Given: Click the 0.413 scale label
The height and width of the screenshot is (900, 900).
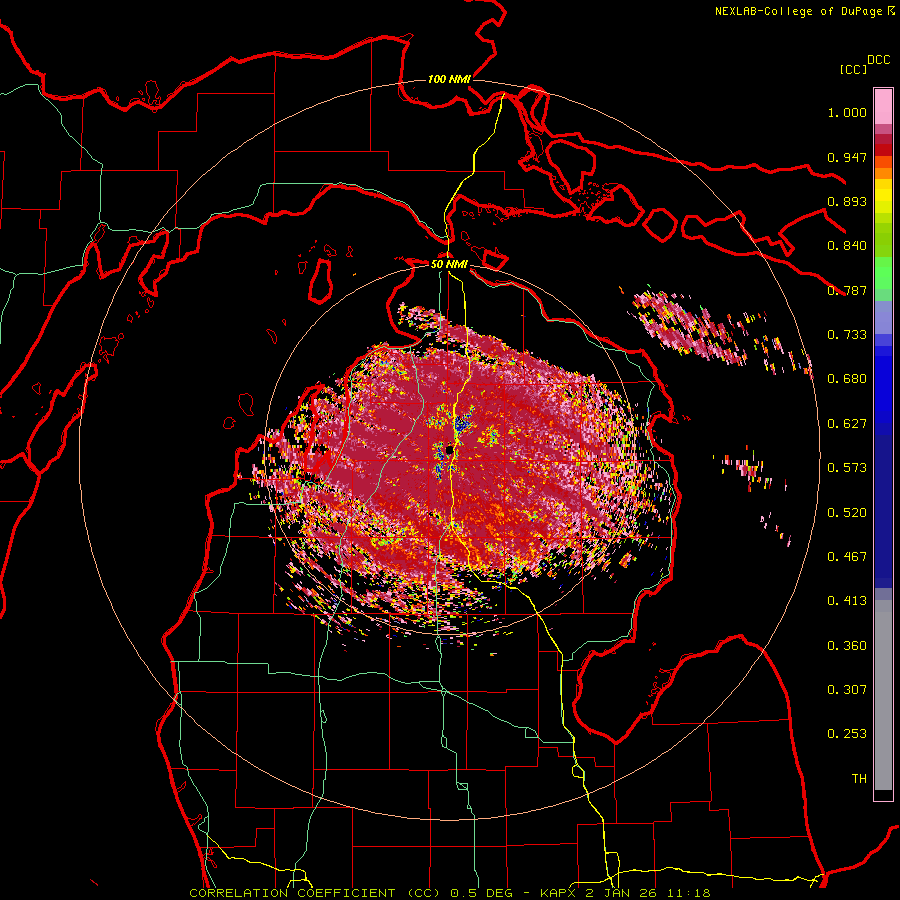Looking at the screenshot, I should pyautogui.click(x=847, y=601).
